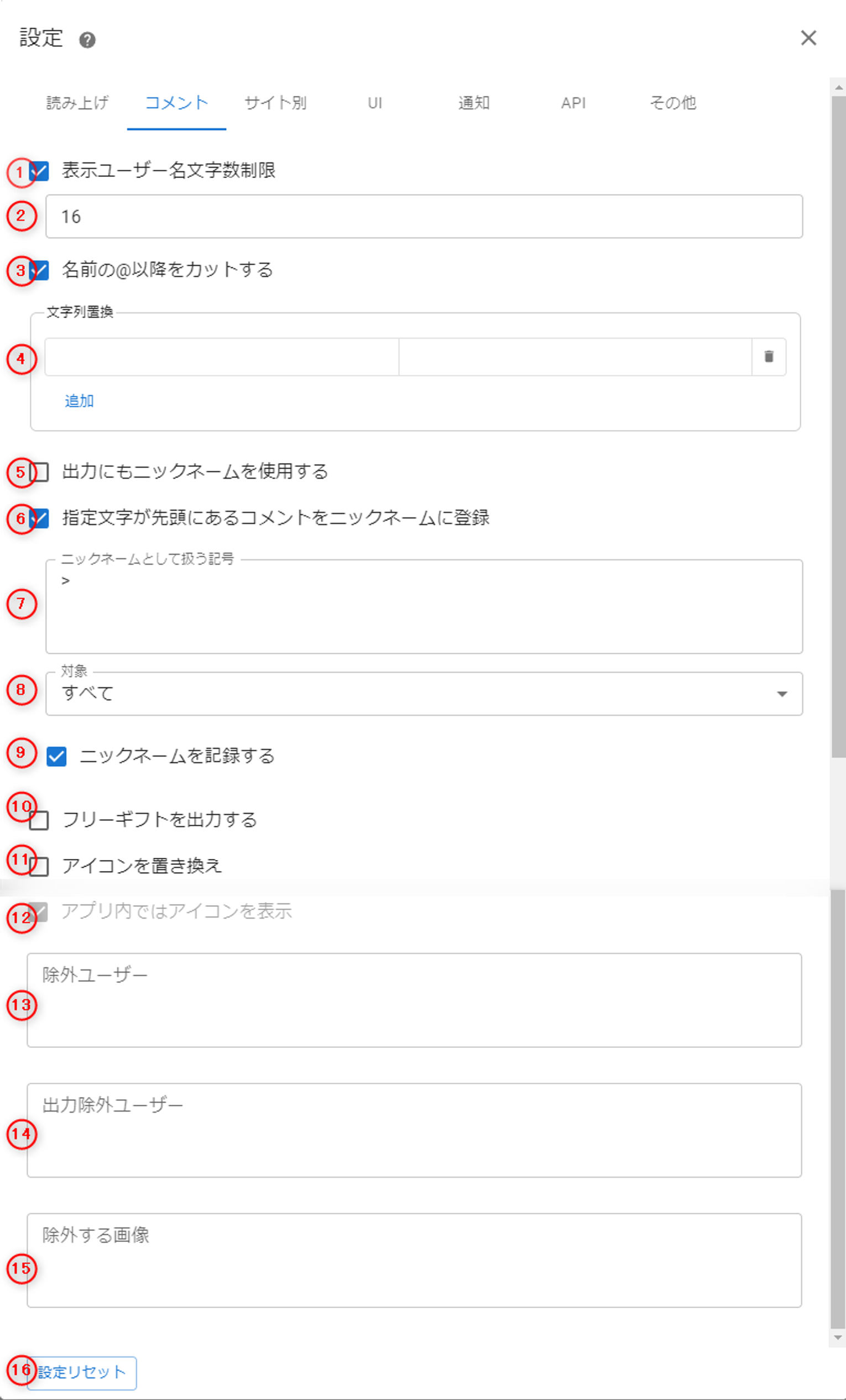Image resolution: width=846 pixels, height=1400 pixels.
Task: Select the その他 tab
Action: (672, 103)
